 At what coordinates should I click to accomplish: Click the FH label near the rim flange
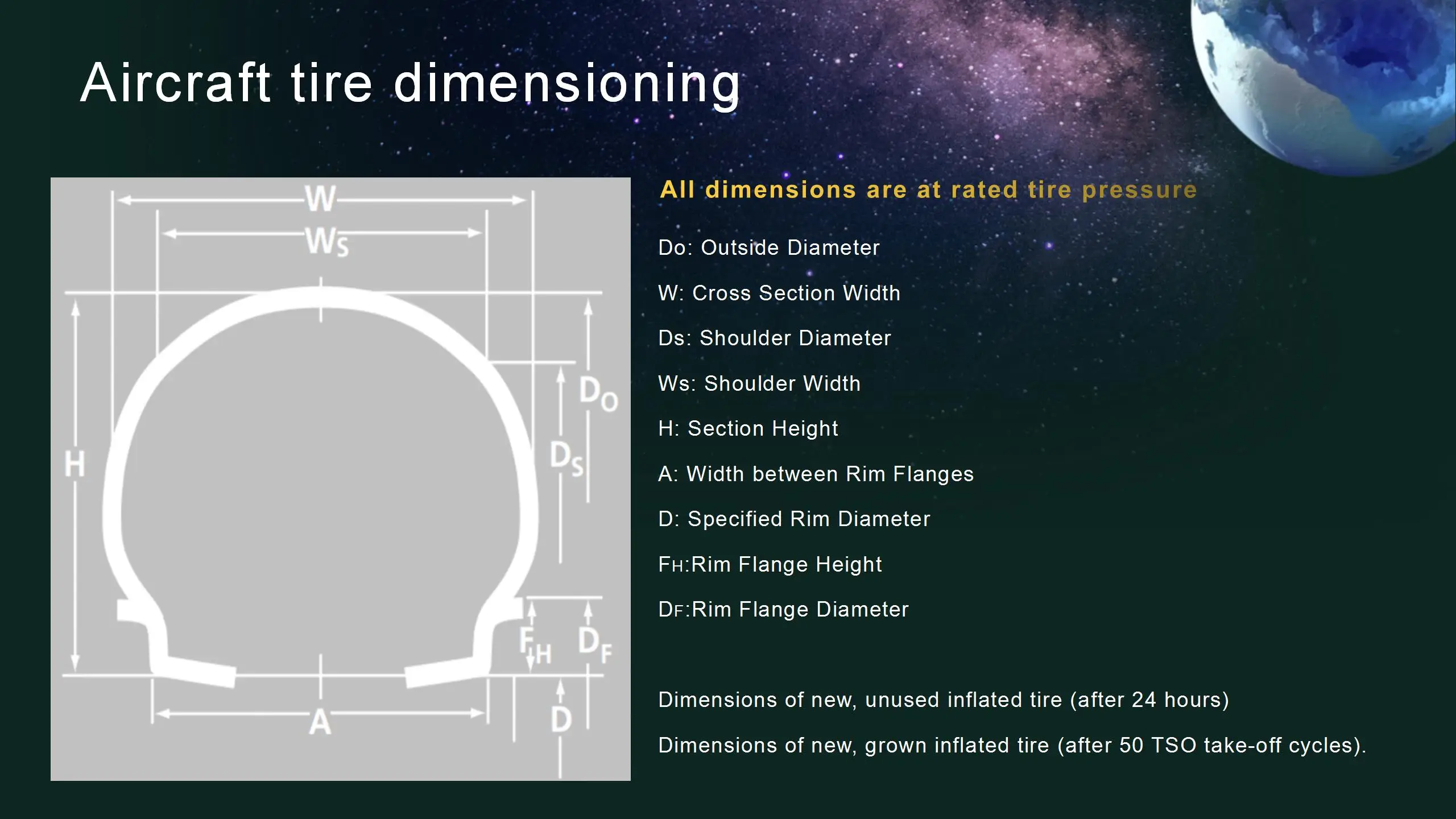535,646
